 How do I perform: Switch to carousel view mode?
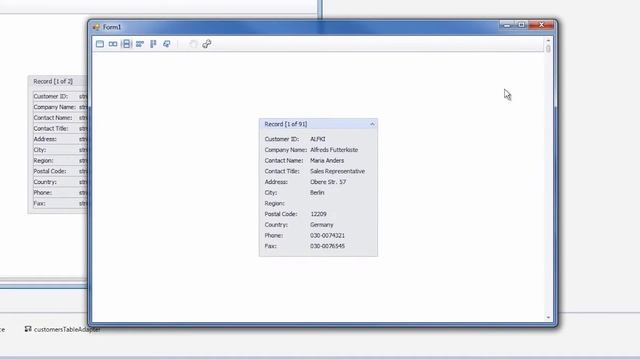[167, 44]
